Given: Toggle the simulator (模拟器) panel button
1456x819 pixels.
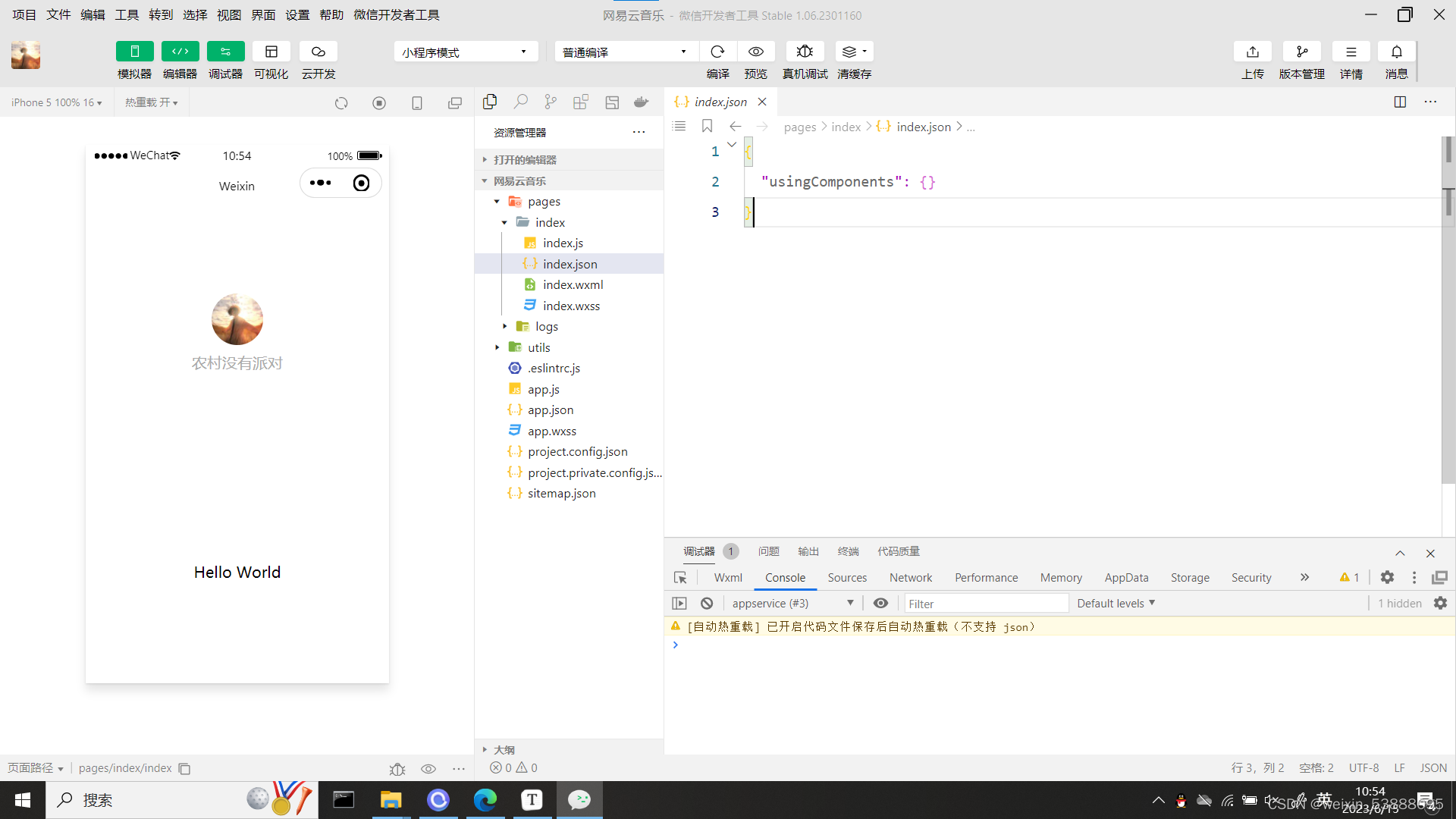Looking at the screenshot, I should tap(134, 52).
